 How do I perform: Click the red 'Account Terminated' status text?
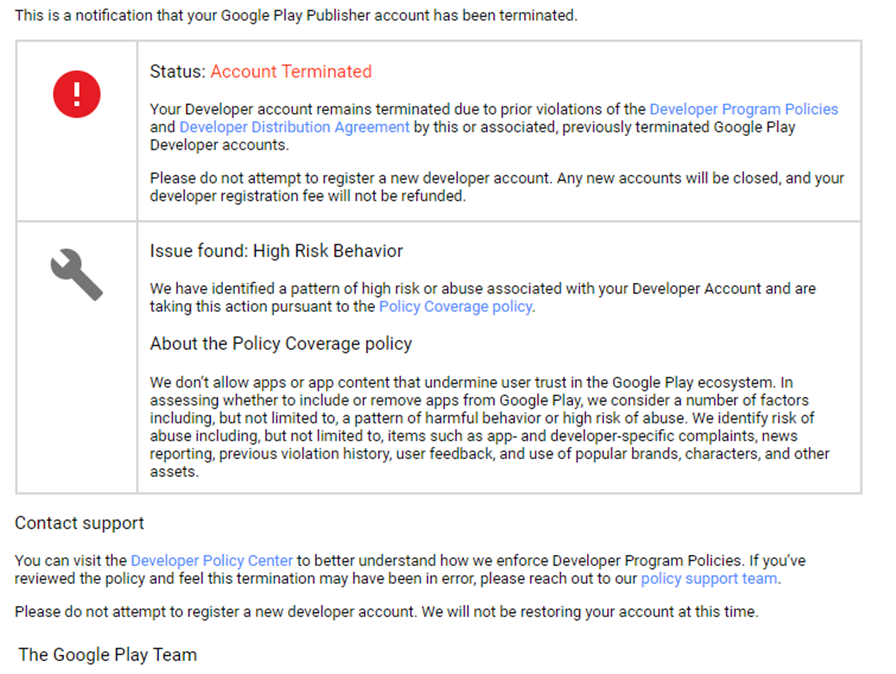291,71
